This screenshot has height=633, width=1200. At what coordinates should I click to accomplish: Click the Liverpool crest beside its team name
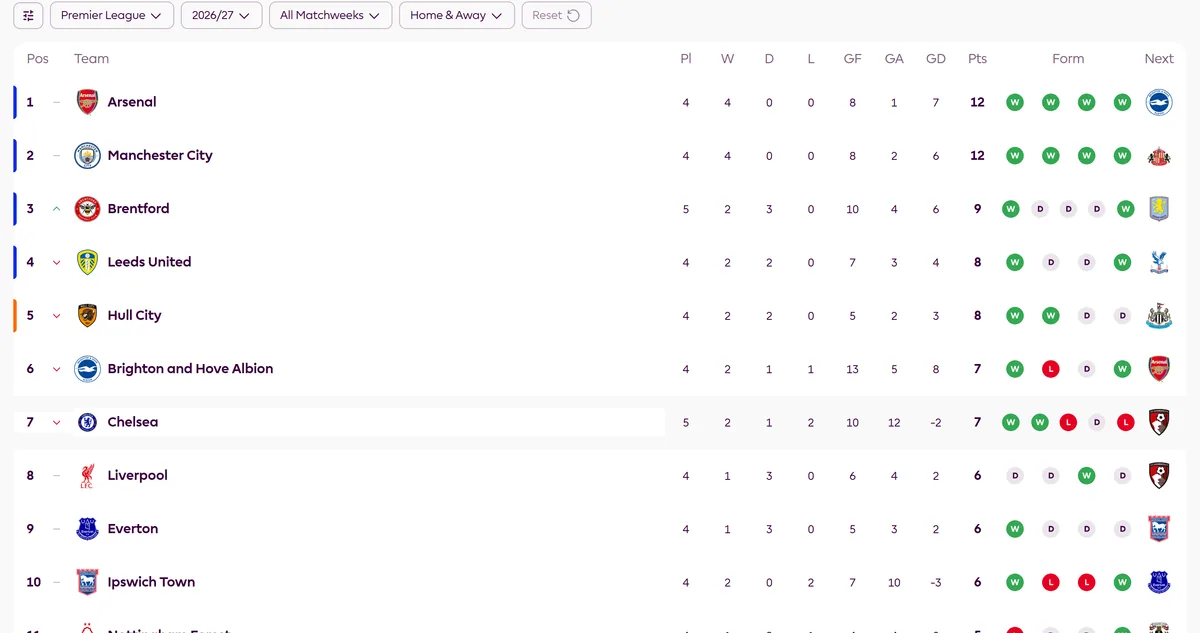pyautogui.click(x=88, y=475)
